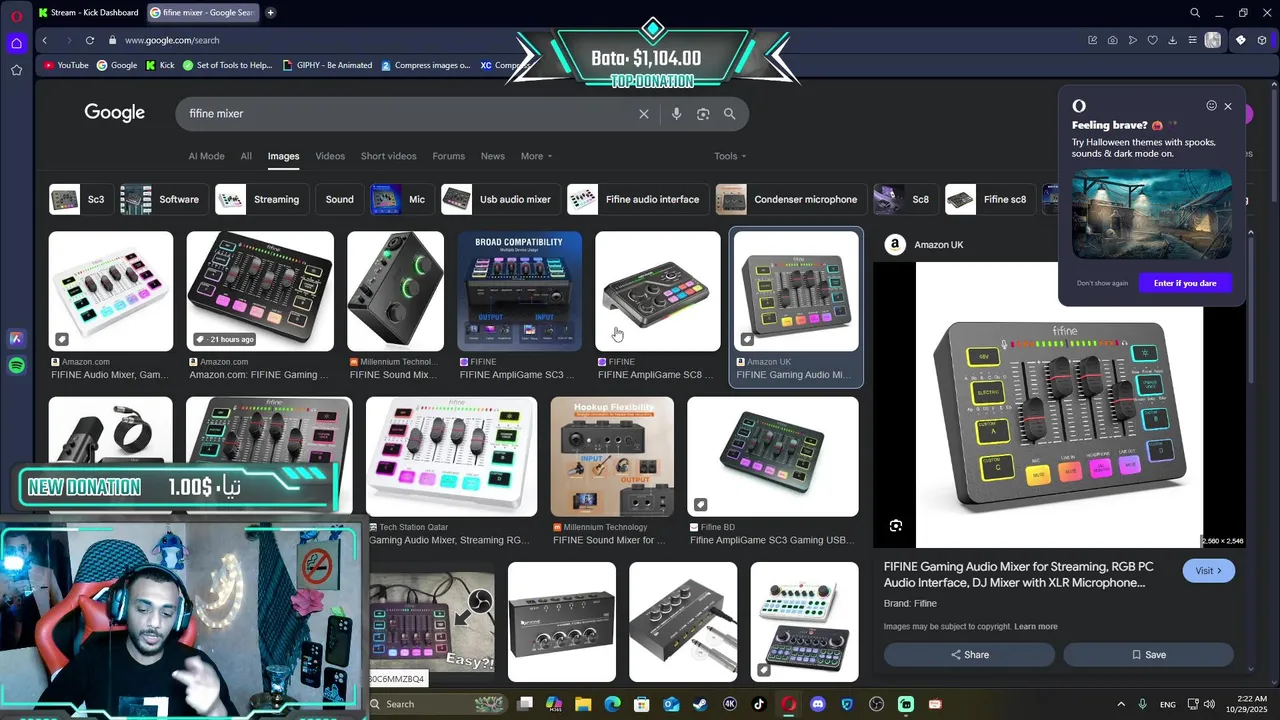Select the All results tab

pyautogui.click(x=246, y=156)
